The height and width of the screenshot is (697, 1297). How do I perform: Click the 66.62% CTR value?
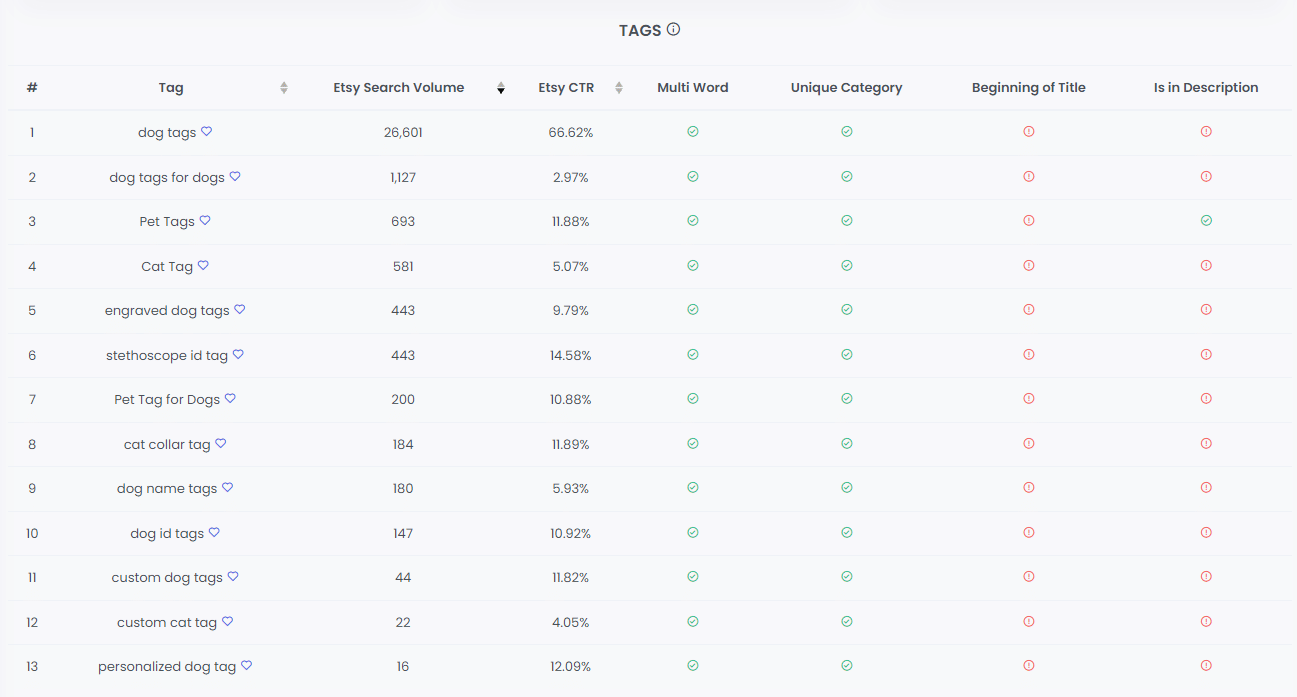click(x=571, y=132)
